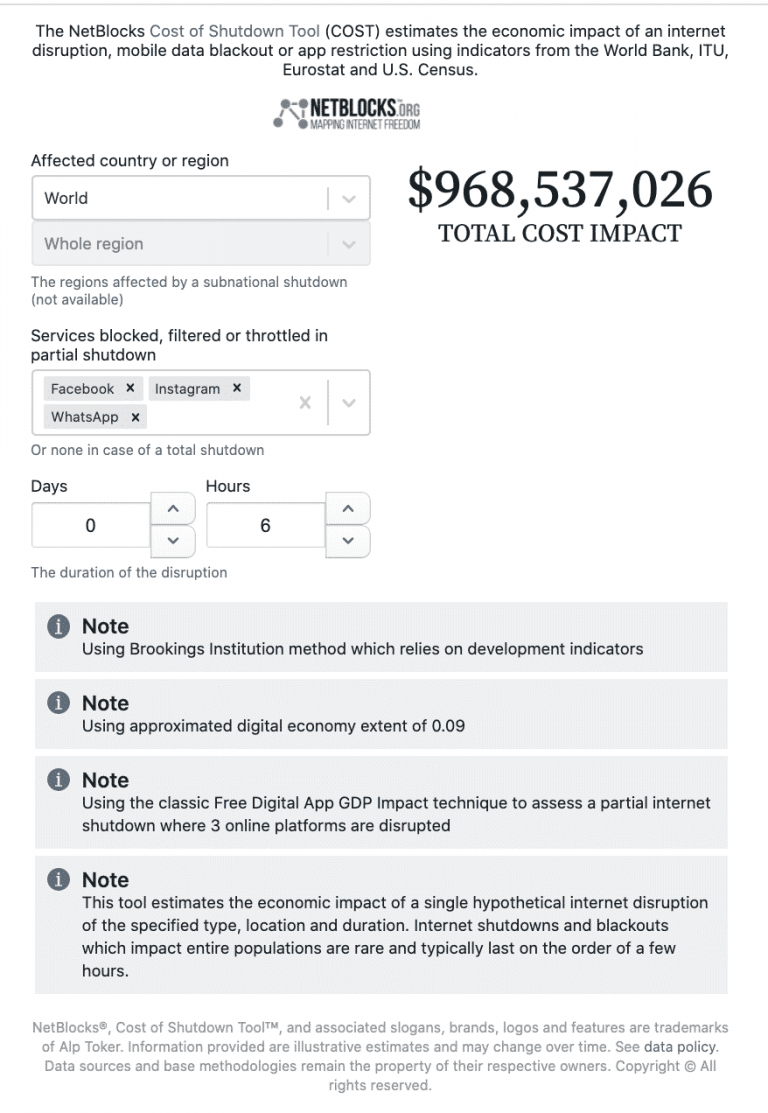Open the data policy link

pyautogui.click(x=680, y=1047)
